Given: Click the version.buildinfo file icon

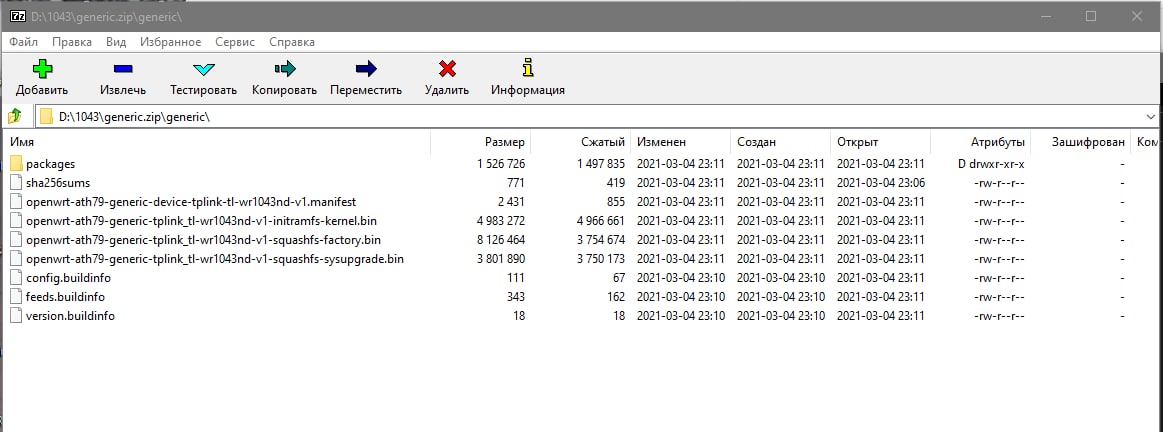Looking at the screenshot, I should [16, 315].
